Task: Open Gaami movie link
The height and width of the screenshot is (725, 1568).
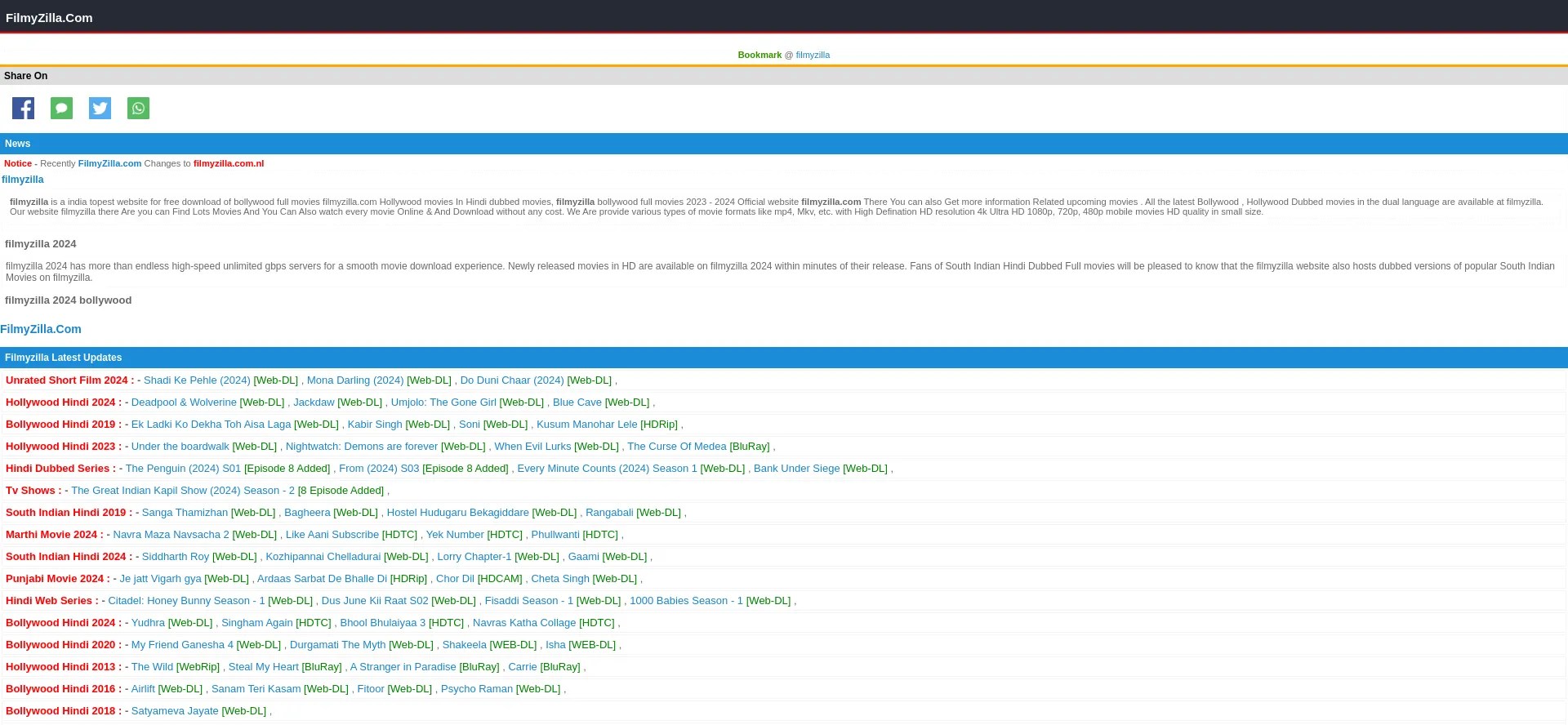Action: (x=584, y=557)
